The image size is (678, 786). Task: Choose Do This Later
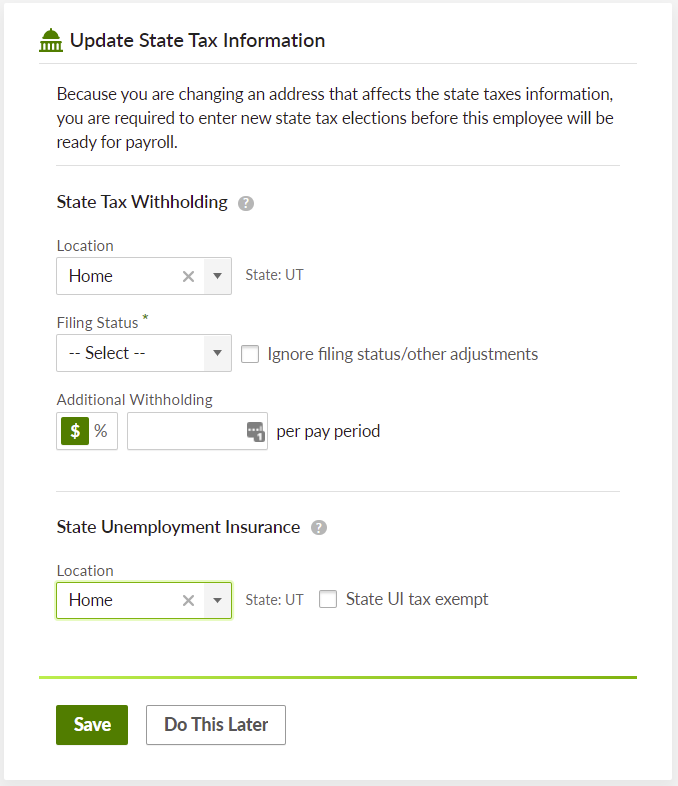(x=216, y=725)
